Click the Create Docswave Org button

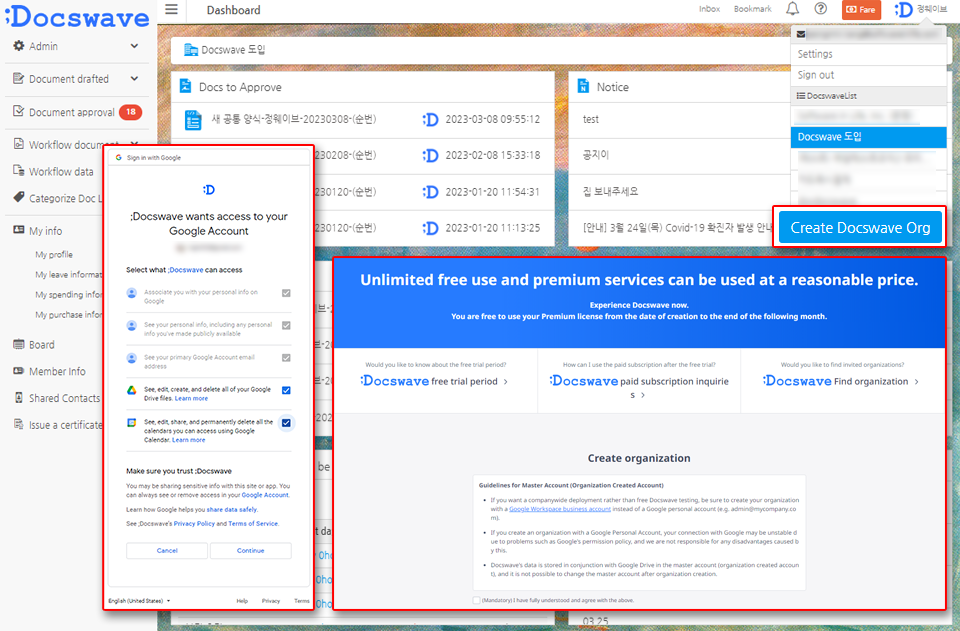click(x=860, y=228)
